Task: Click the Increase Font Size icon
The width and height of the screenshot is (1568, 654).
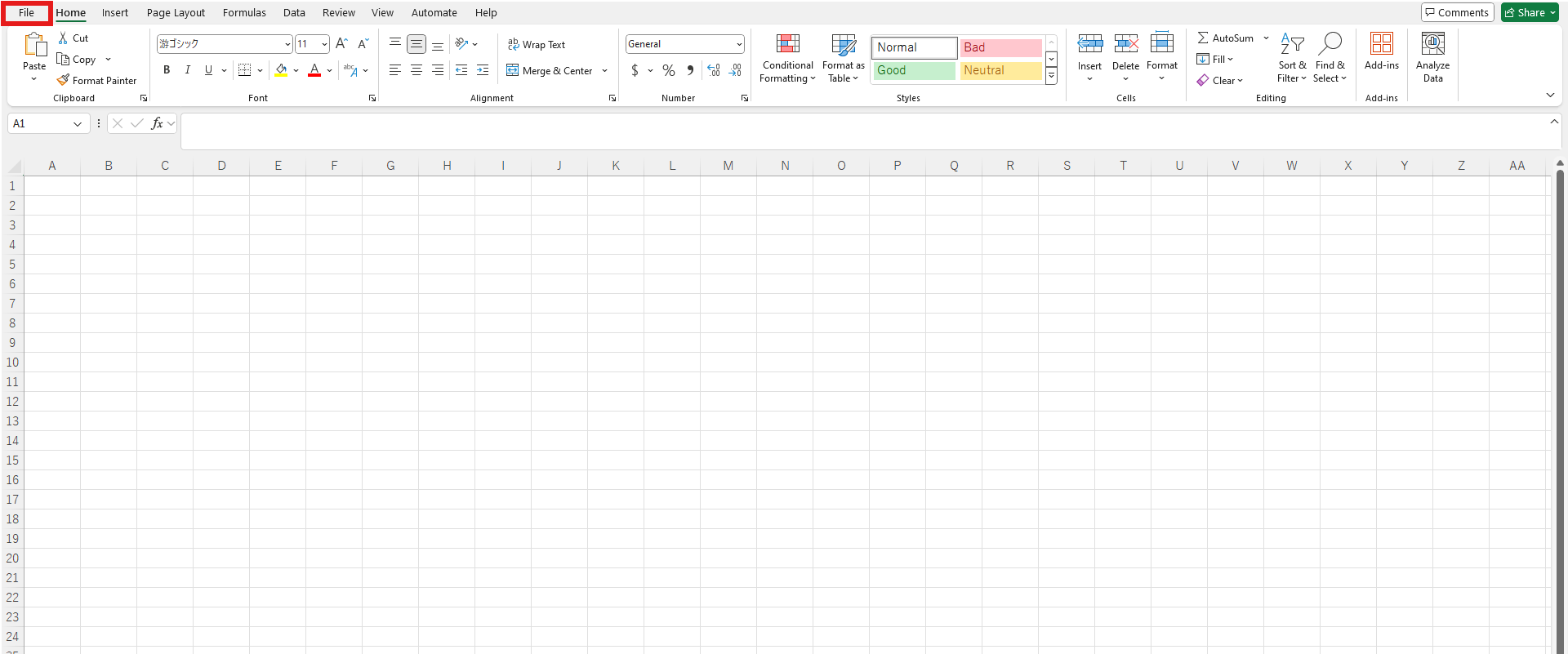Action: coord(341,44)
